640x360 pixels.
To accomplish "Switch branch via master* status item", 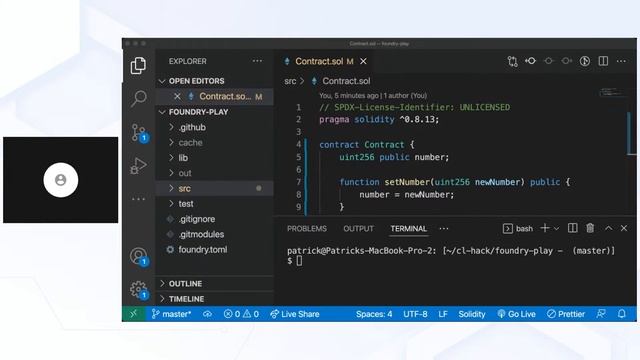I will (x=171, y=314).
